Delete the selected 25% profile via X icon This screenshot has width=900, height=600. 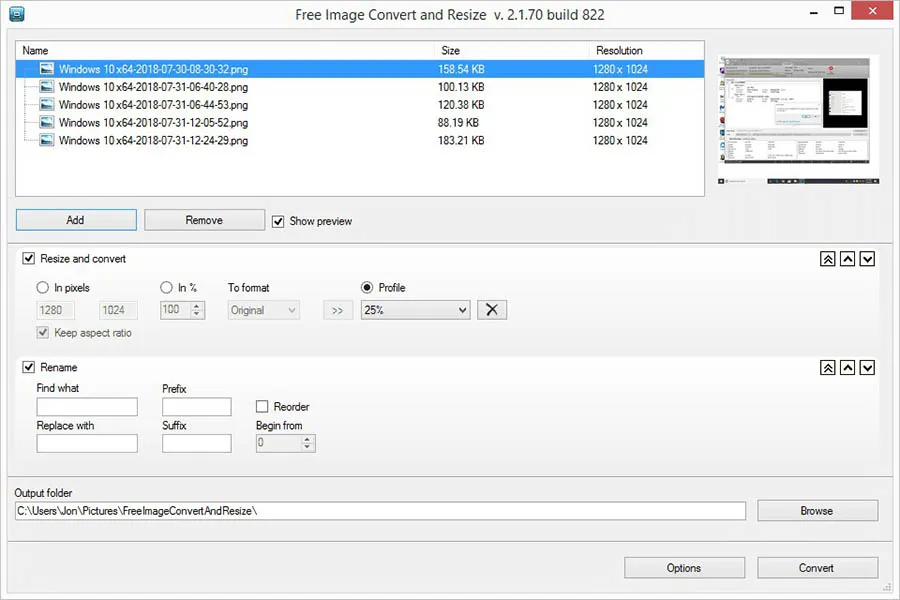491,310
